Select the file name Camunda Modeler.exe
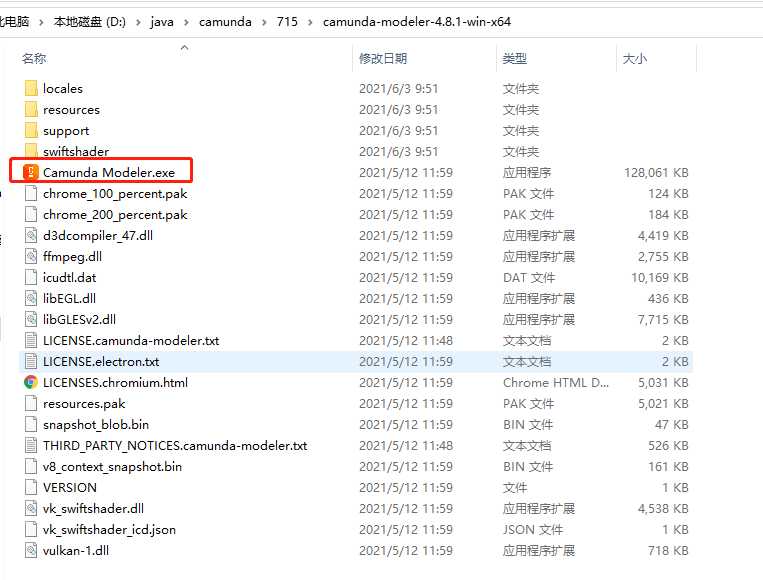The image size is (763, 580). [109, 172]
